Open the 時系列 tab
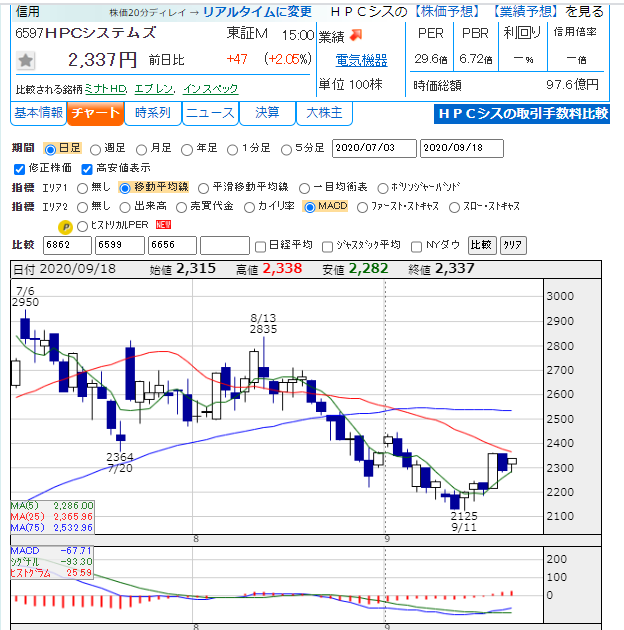 tap(153, 113)
